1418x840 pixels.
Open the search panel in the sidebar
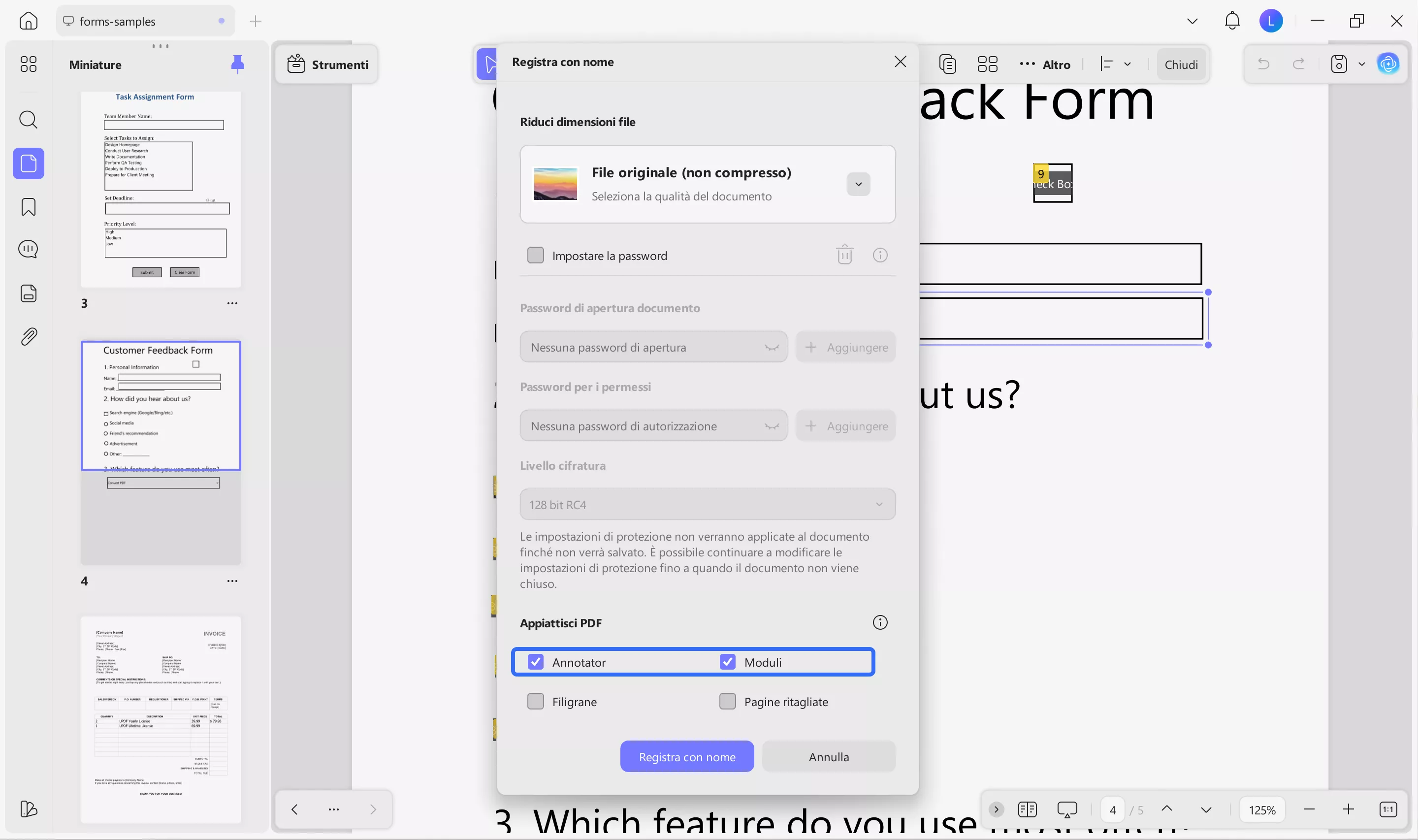[28, 120]
